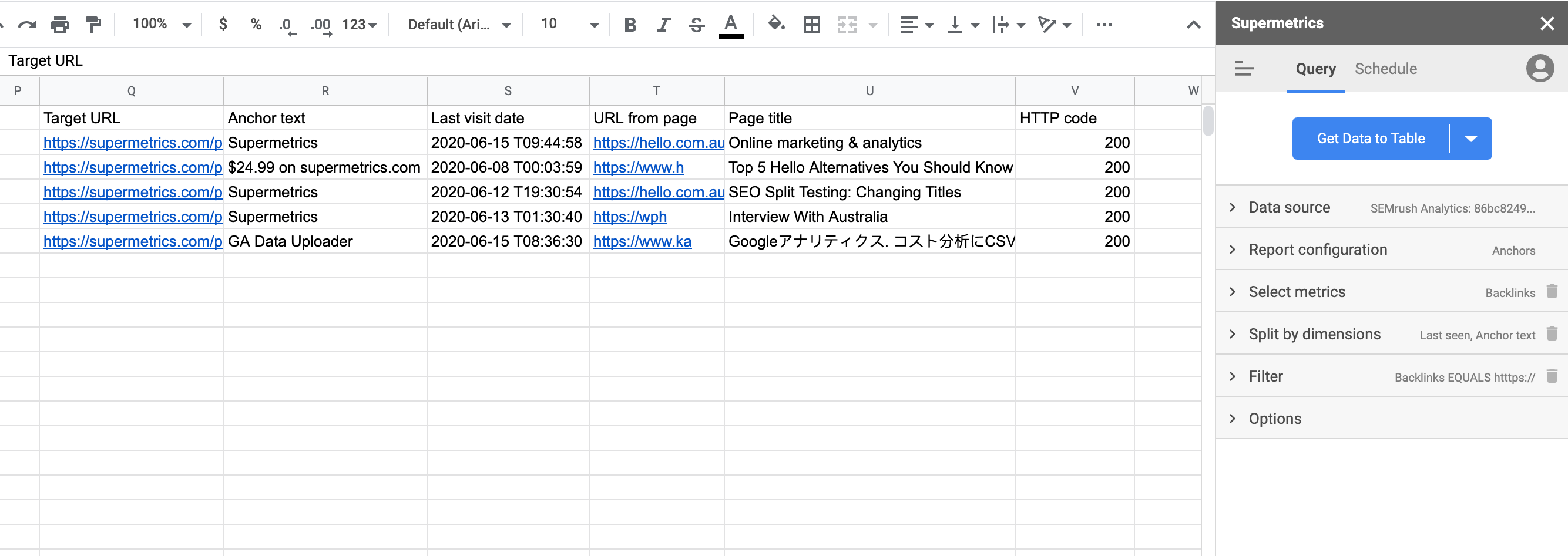Select the HTTP code header cell
This screenshot has width=1568, height=556.
[x=1075, y=118]
